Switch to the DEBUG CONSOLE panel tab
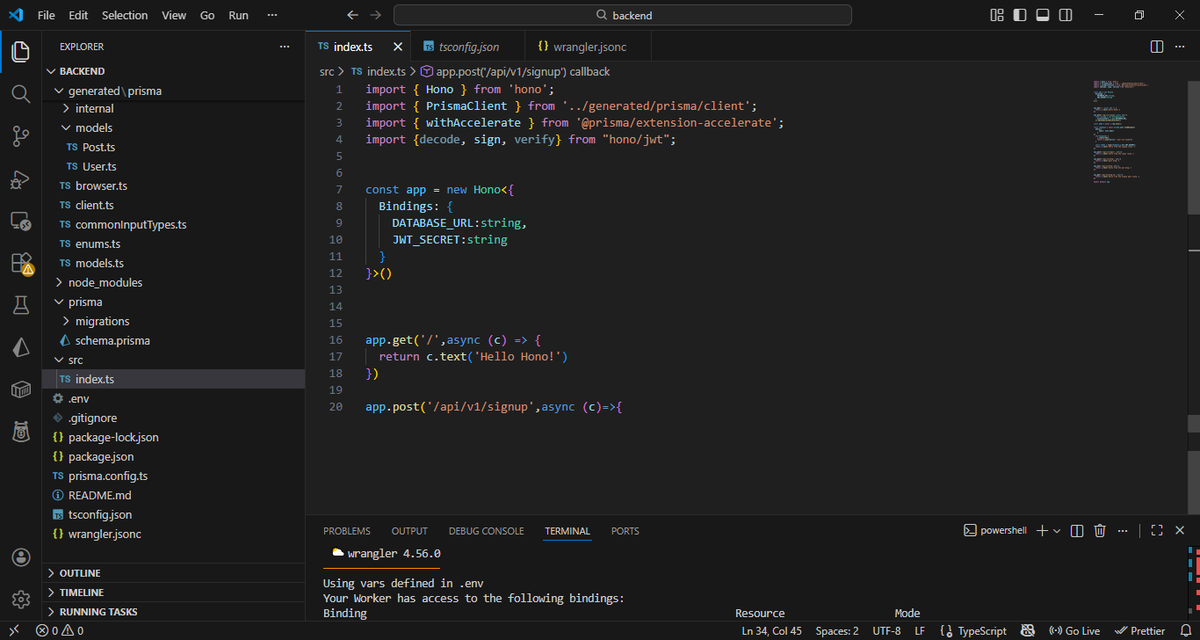Viewport: 1200px width, 640px height. [486, 531]
